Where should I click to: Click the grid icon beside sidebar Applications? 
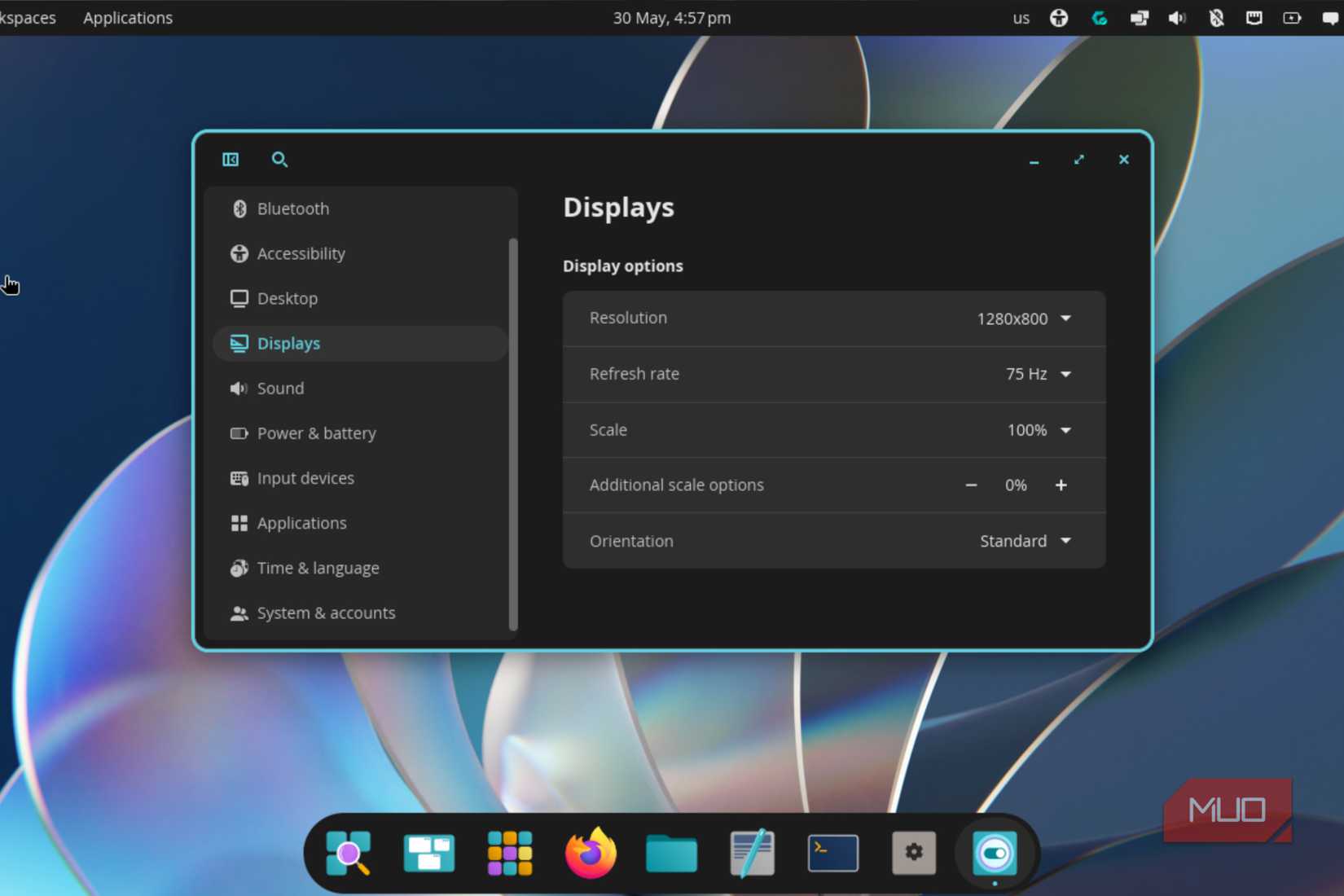coord(239,523)
